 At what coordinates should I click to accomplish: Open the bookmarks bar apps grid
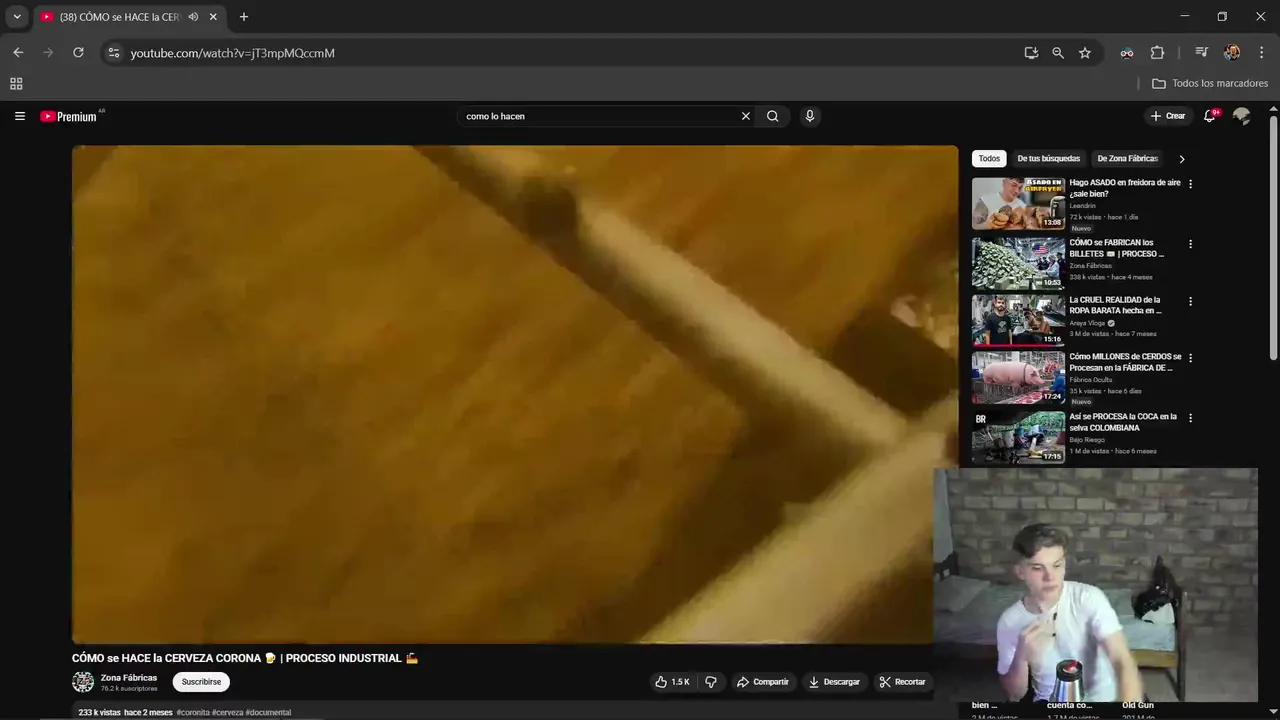[x=16, y=84]
